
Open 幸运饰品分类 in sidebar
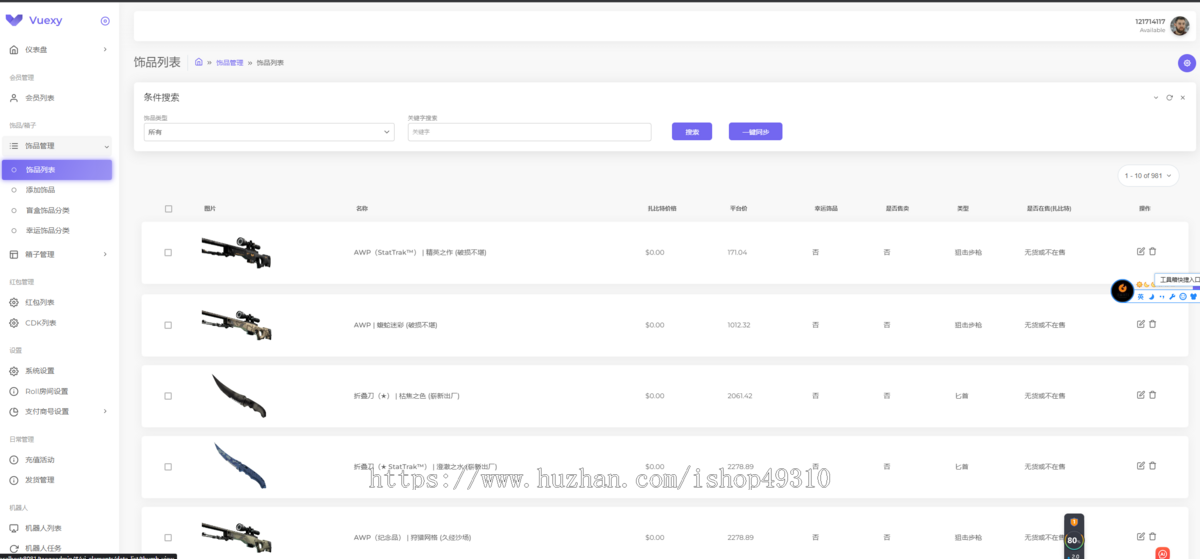point(47,230)
